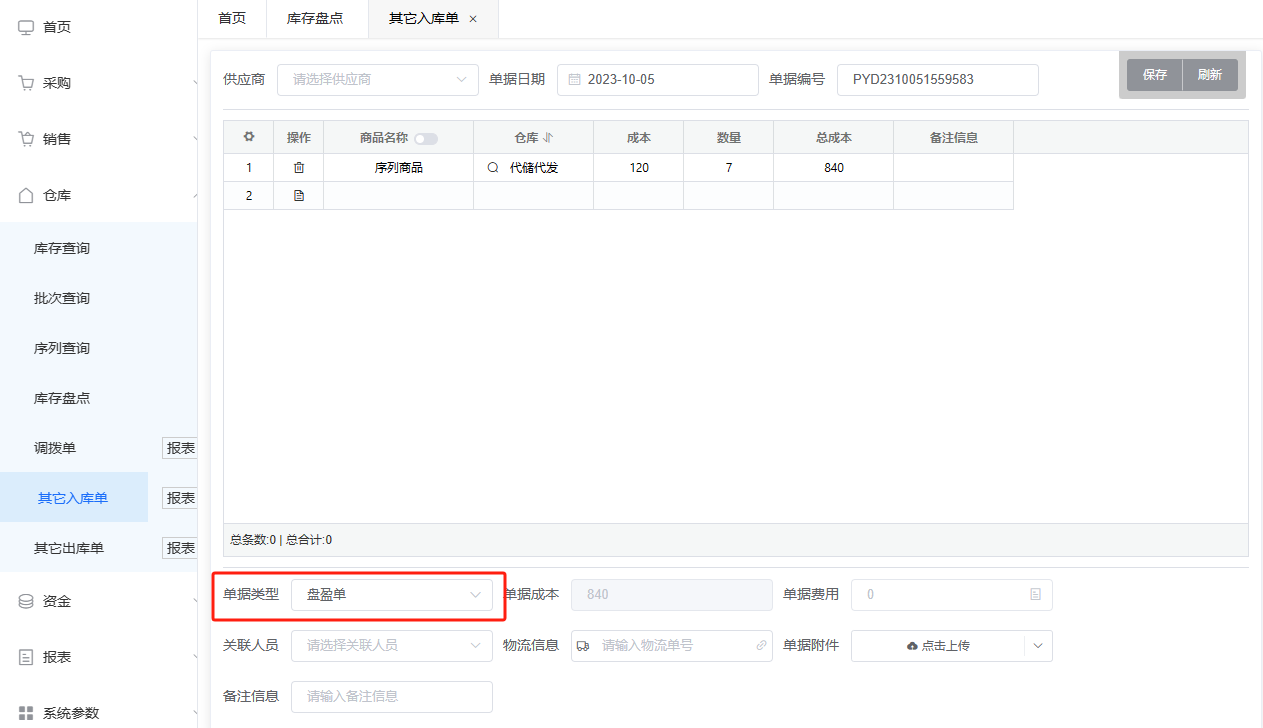Click the document icon in row 2
This screenshot has height=728, width=1263.
[x=298, y=196]
